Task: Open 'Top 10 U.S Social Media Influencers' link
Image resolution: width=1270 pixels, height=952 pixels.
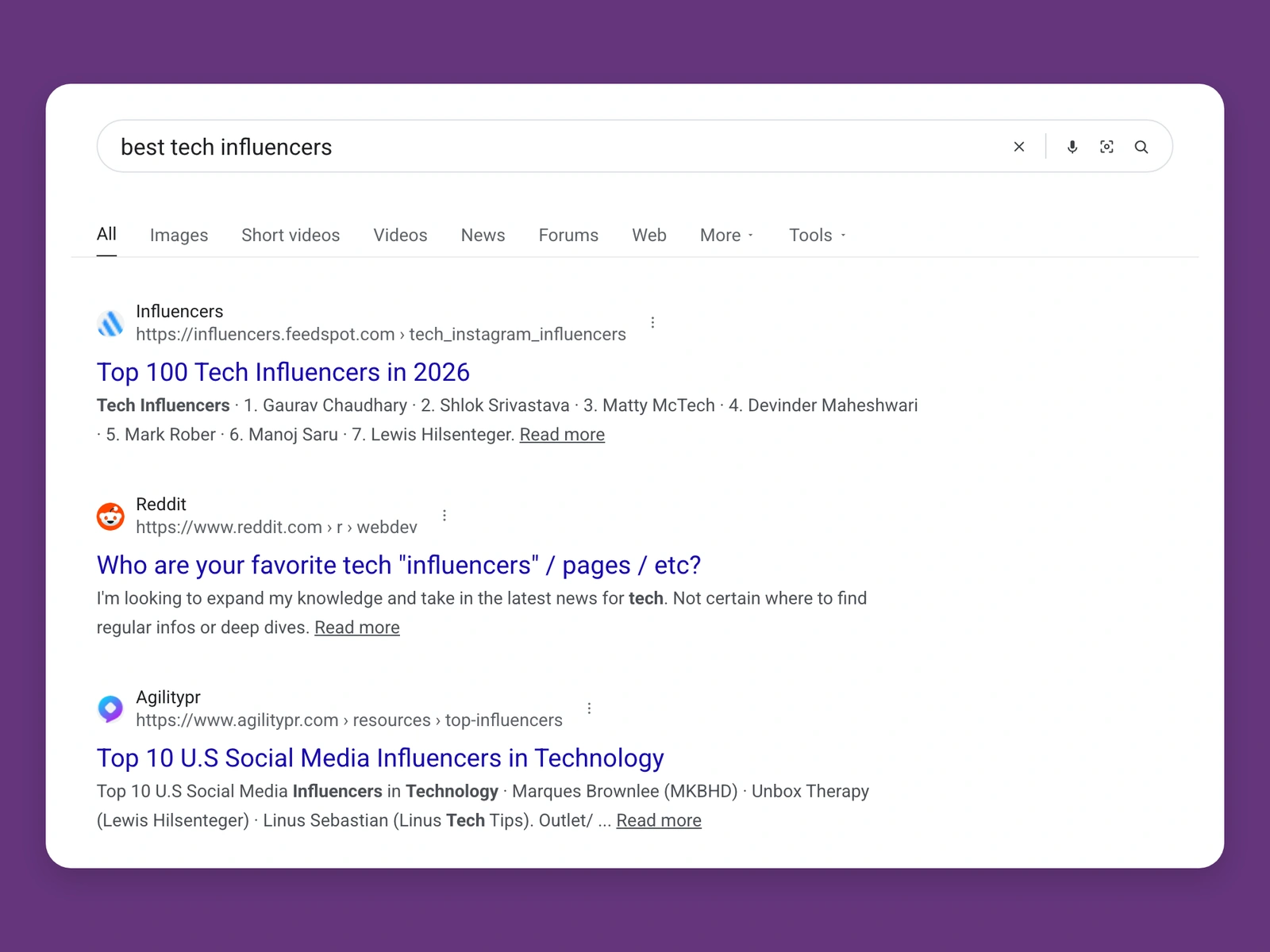Action: [380, 758]
